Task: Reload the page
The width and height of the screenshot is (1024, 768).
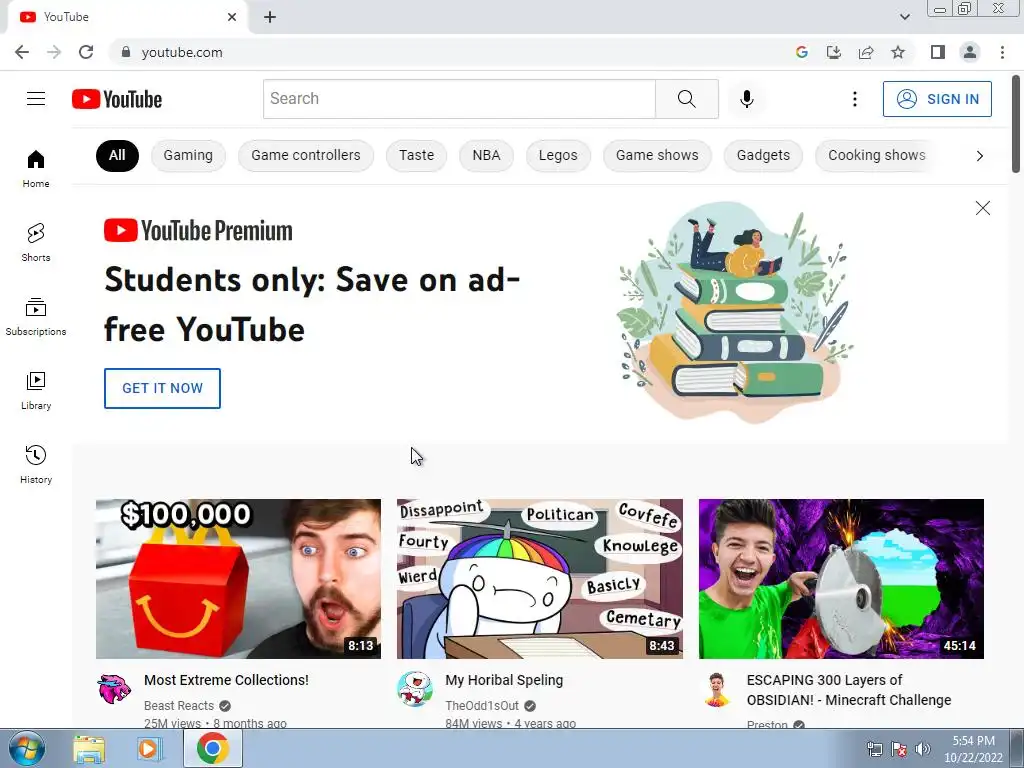Action: click(x=86, y=52)
